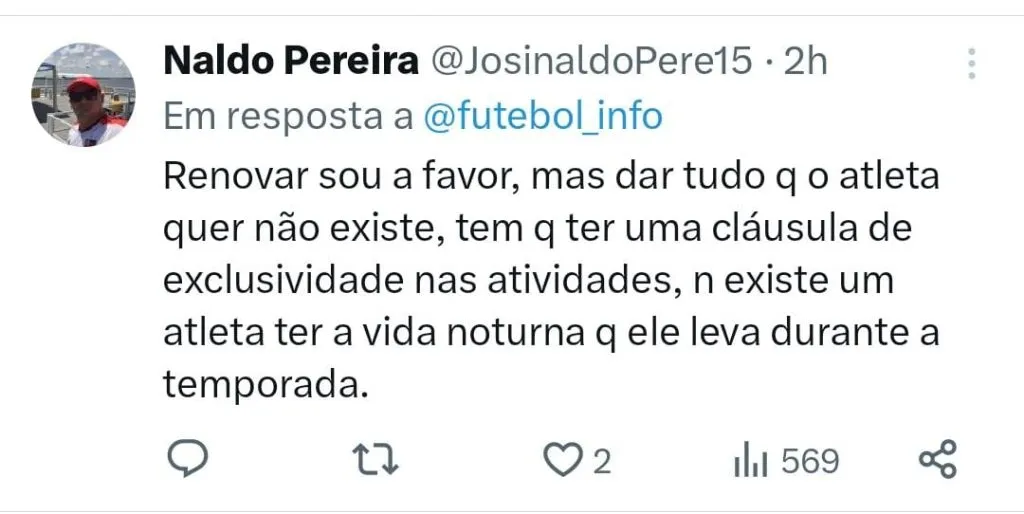The width and height of the screenshot is (1024, 514).
Task: Click the 2h timestamp
Action: click(x=805, y=62)
